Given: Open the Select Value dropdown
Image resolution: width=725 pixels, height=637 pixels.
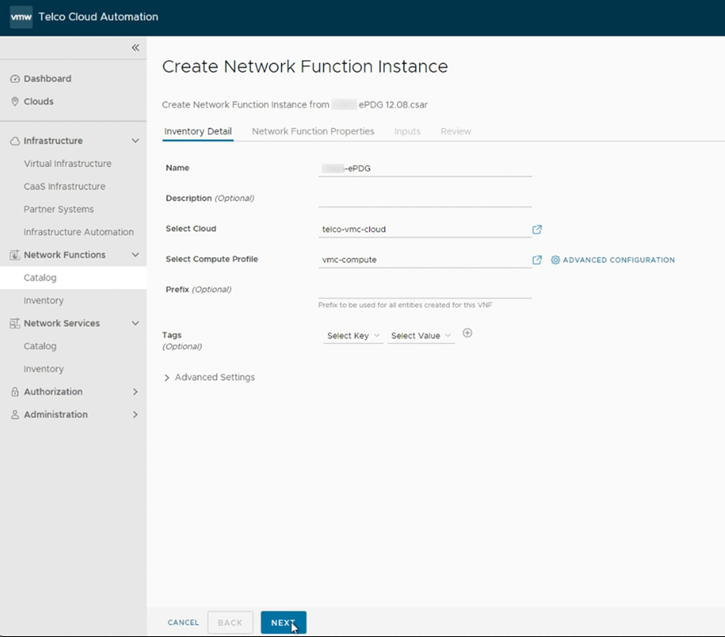Looking at the screenshot, I should 420,336.
